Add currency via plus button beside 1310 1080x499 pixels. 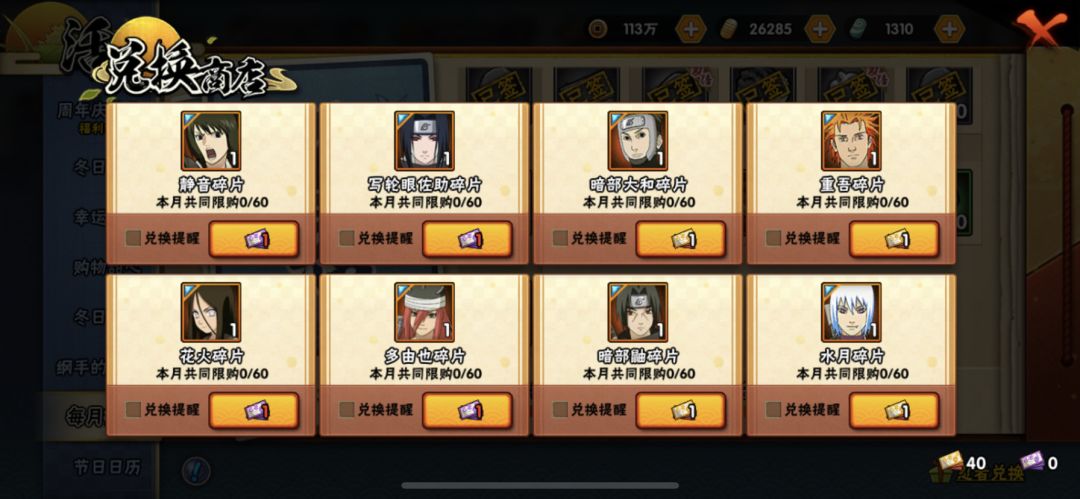pyautogui.click(x=948, y=29)
